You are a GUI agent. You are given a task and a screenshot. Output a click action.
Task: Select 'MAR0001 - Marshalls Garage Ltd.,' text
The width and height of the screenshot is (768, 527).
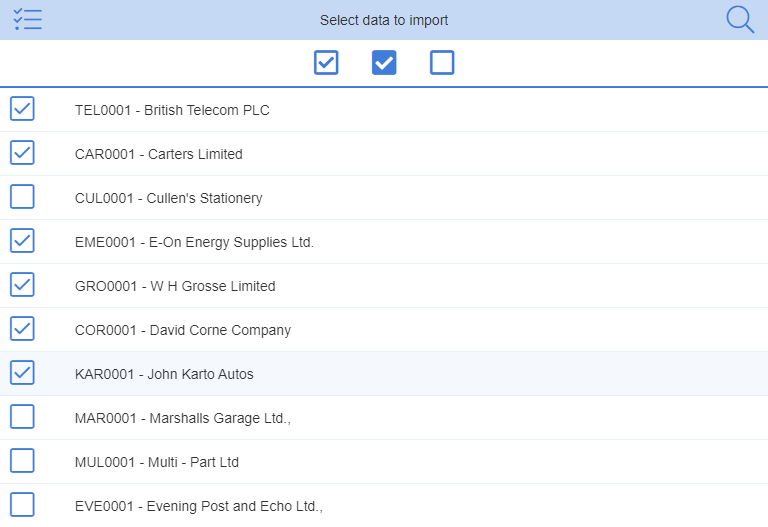[183, 418]
